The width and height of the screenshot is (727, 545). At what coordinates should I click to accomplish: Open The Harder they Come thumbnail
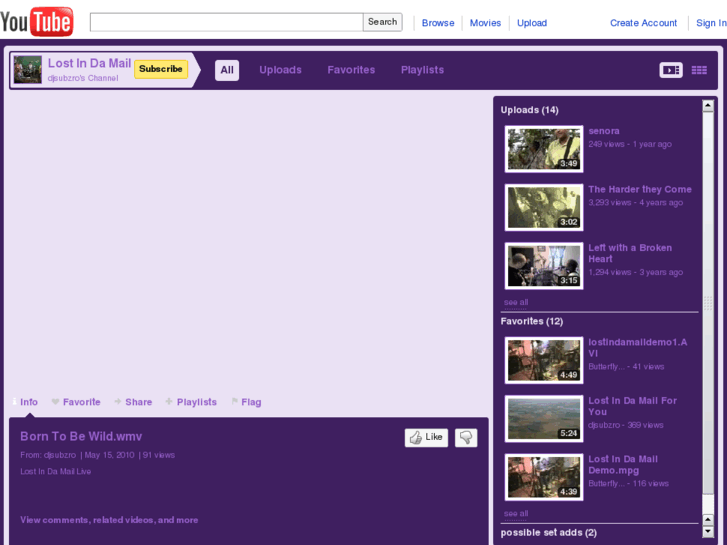tap(544, 207)
